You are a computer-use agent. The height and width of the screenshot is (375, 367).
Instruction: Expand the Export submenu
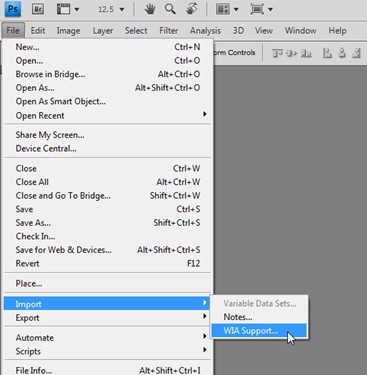click(x=108, y=318)
